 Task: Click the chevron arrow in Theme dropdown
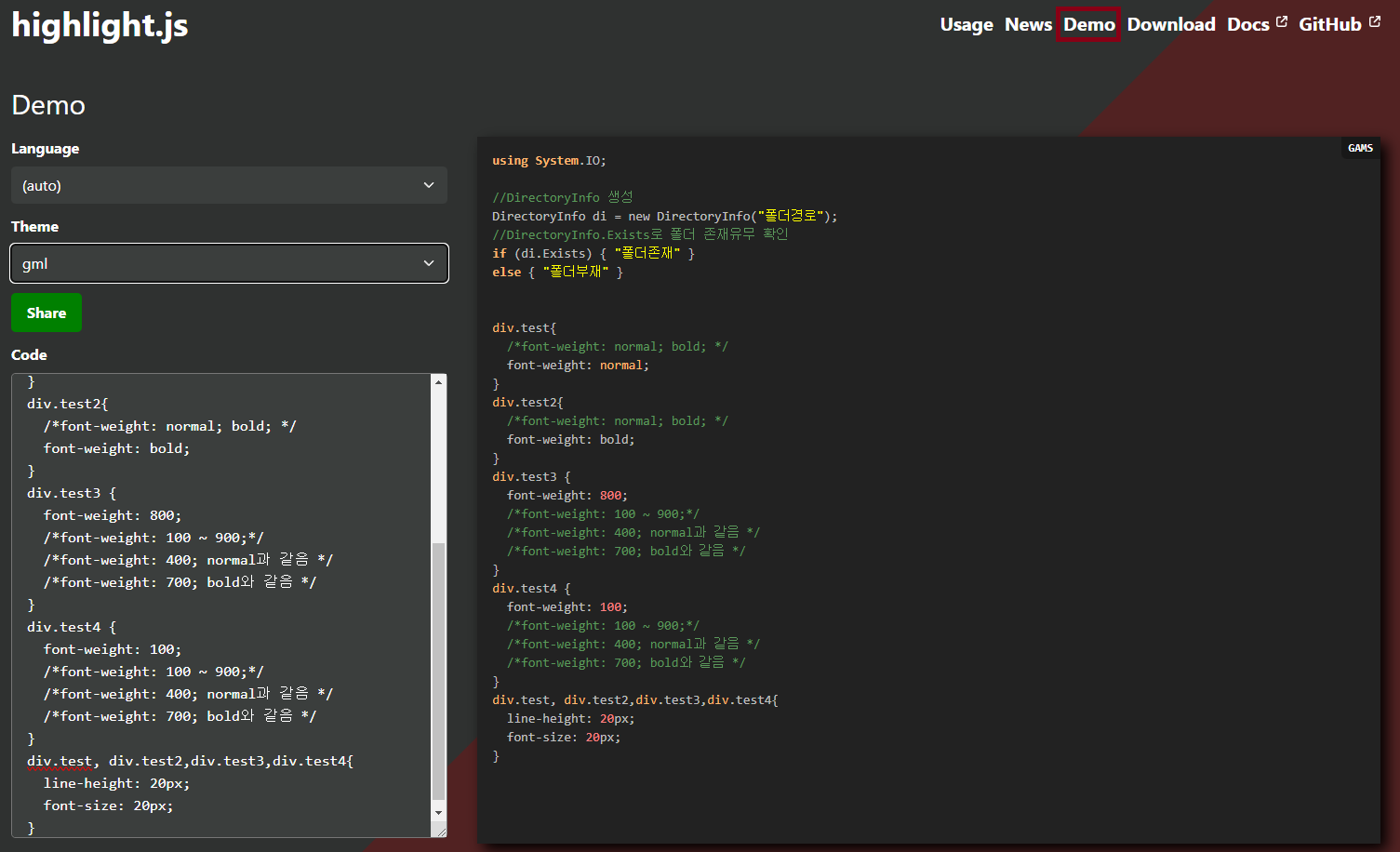429,263
